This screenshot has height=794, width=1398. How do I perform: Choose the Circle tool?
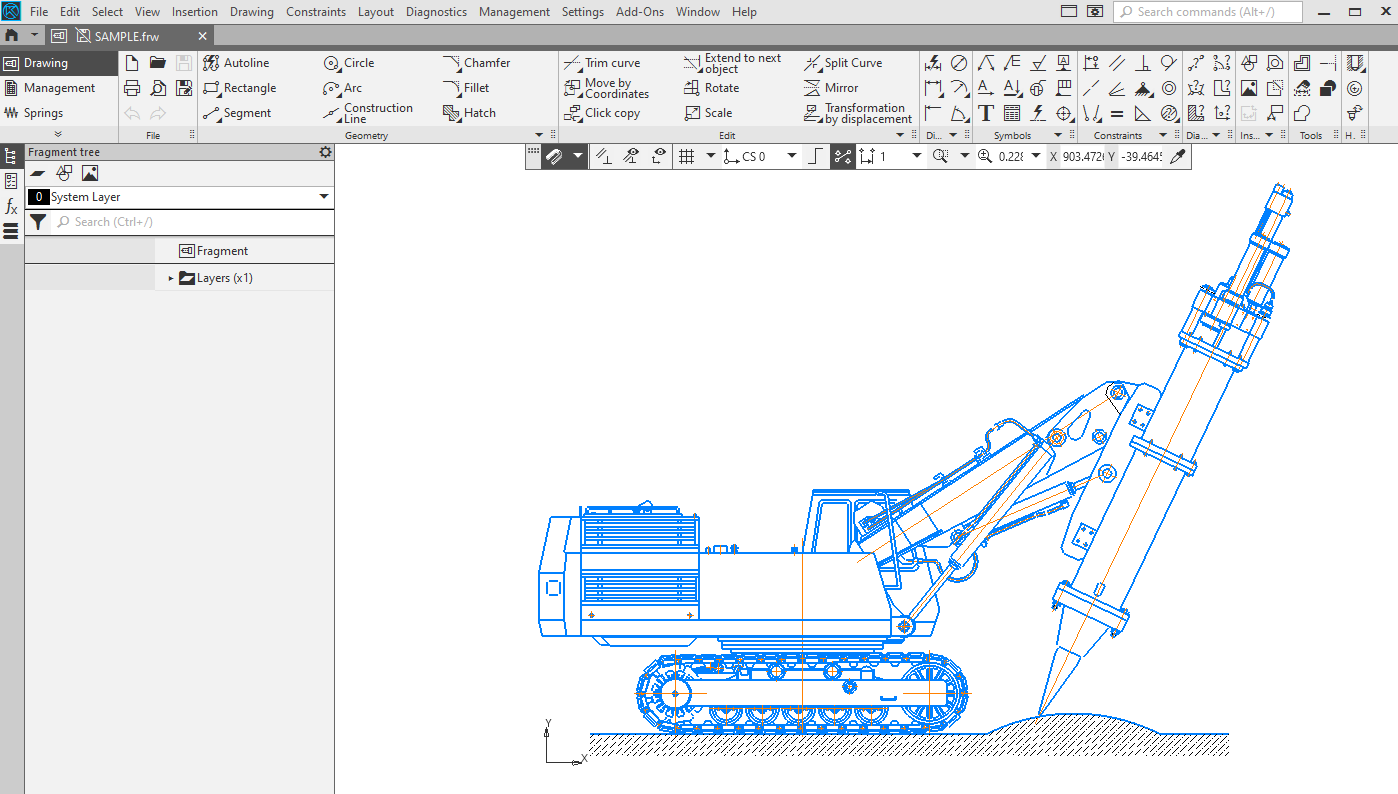coord(349,63)
